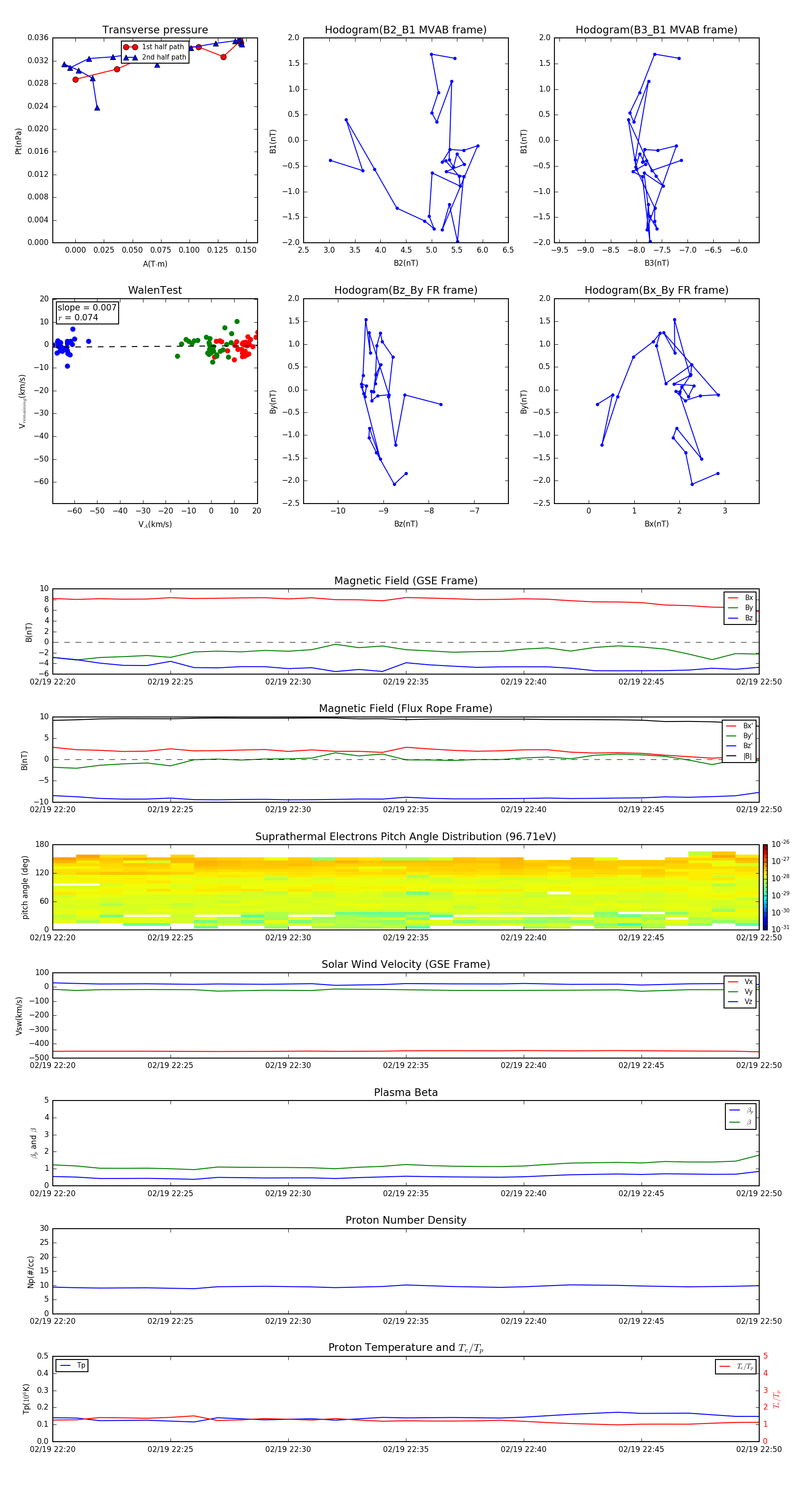Viewport: 812px width, 1489px height.
Task: Click the rainbow colorbar beside pitch angle plot
Action: pos(765,887)
